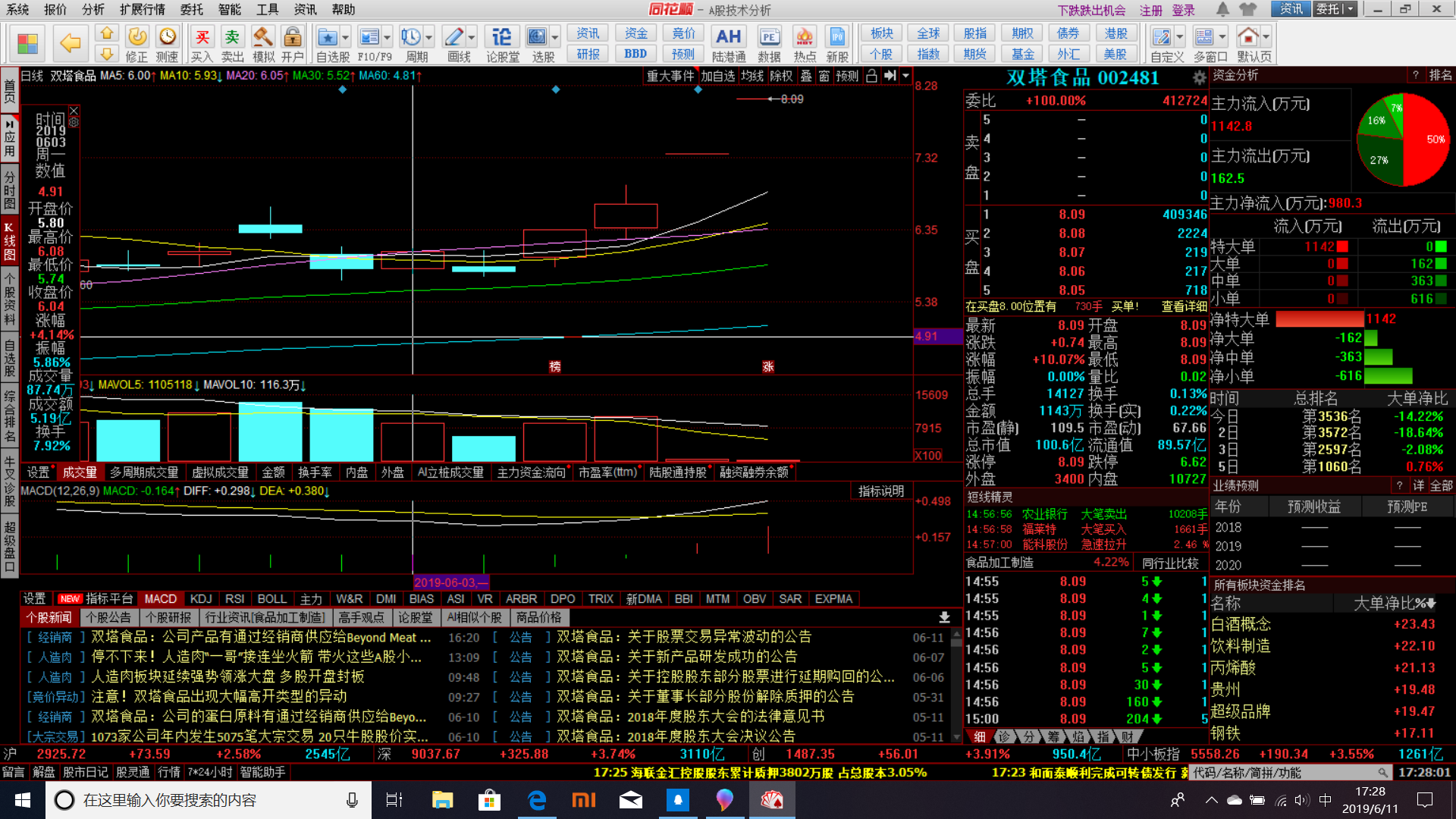
Task: Open the home grid icon in toolbar
Action: pyautogui.click(x=28, y=43)
